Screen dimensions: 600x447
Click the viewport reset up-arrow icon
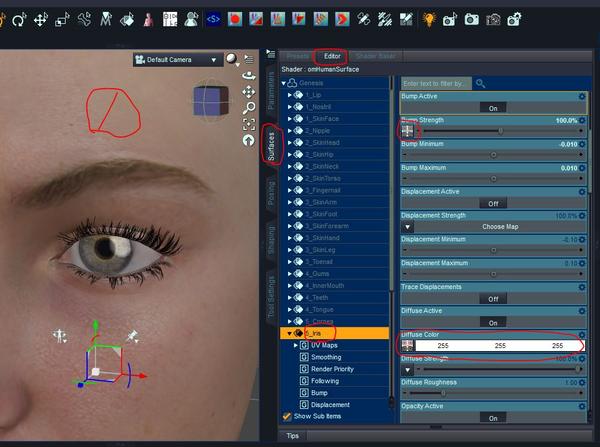pyautogui.click(x=249, y=140)
